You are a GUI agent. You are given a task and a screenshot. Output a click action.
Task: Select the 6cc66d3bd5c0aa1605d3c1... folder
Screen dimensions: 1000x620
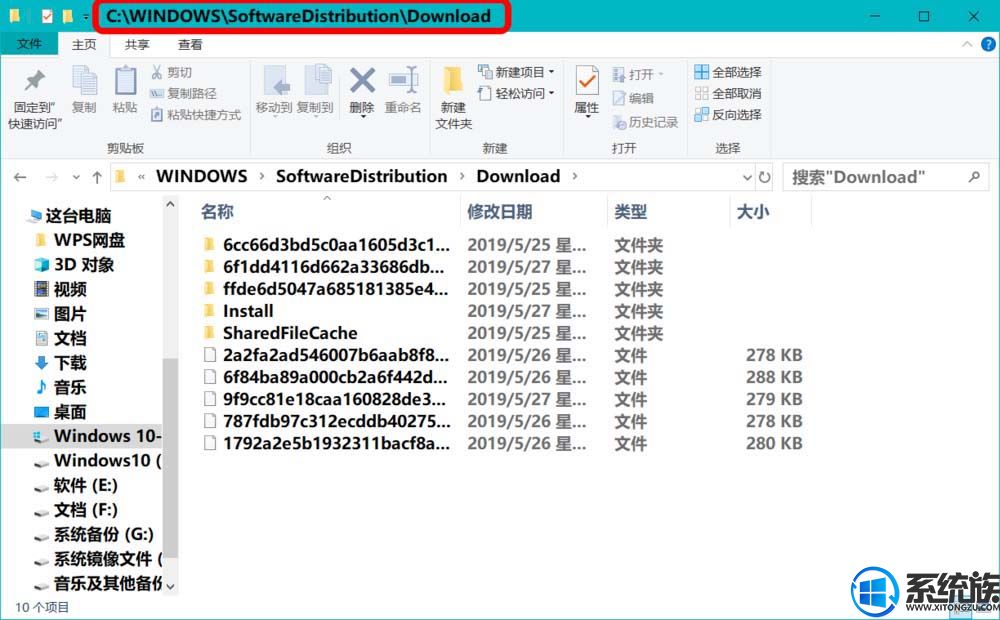(327, 245)
